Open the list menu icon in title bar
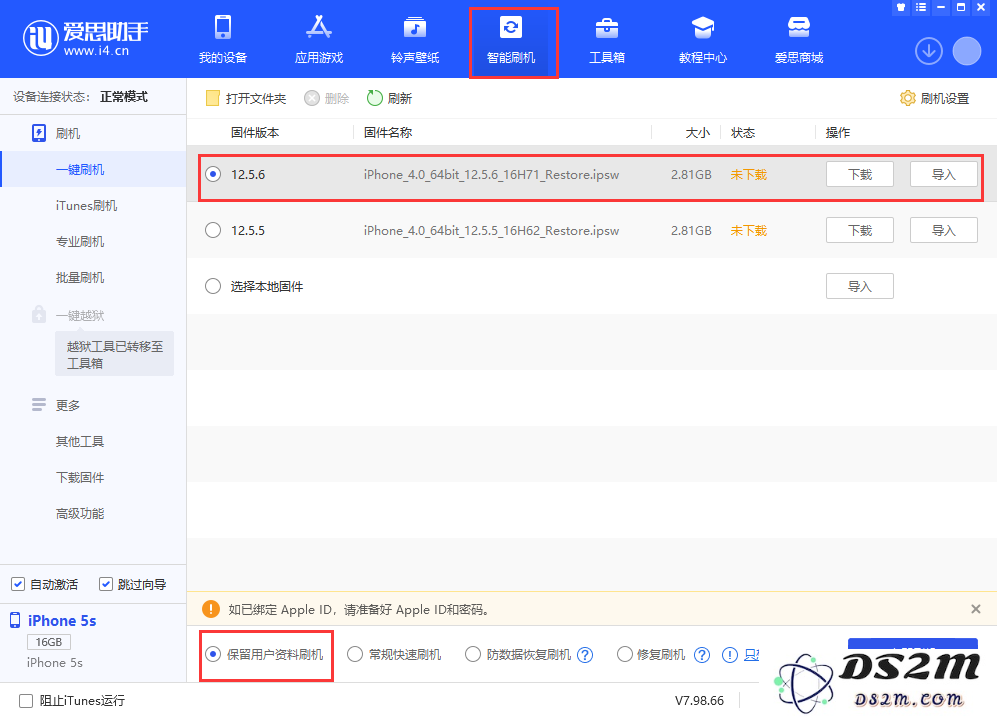Image resolution: width=997 pixels, height=717 pixels. (x=921, y=7)
